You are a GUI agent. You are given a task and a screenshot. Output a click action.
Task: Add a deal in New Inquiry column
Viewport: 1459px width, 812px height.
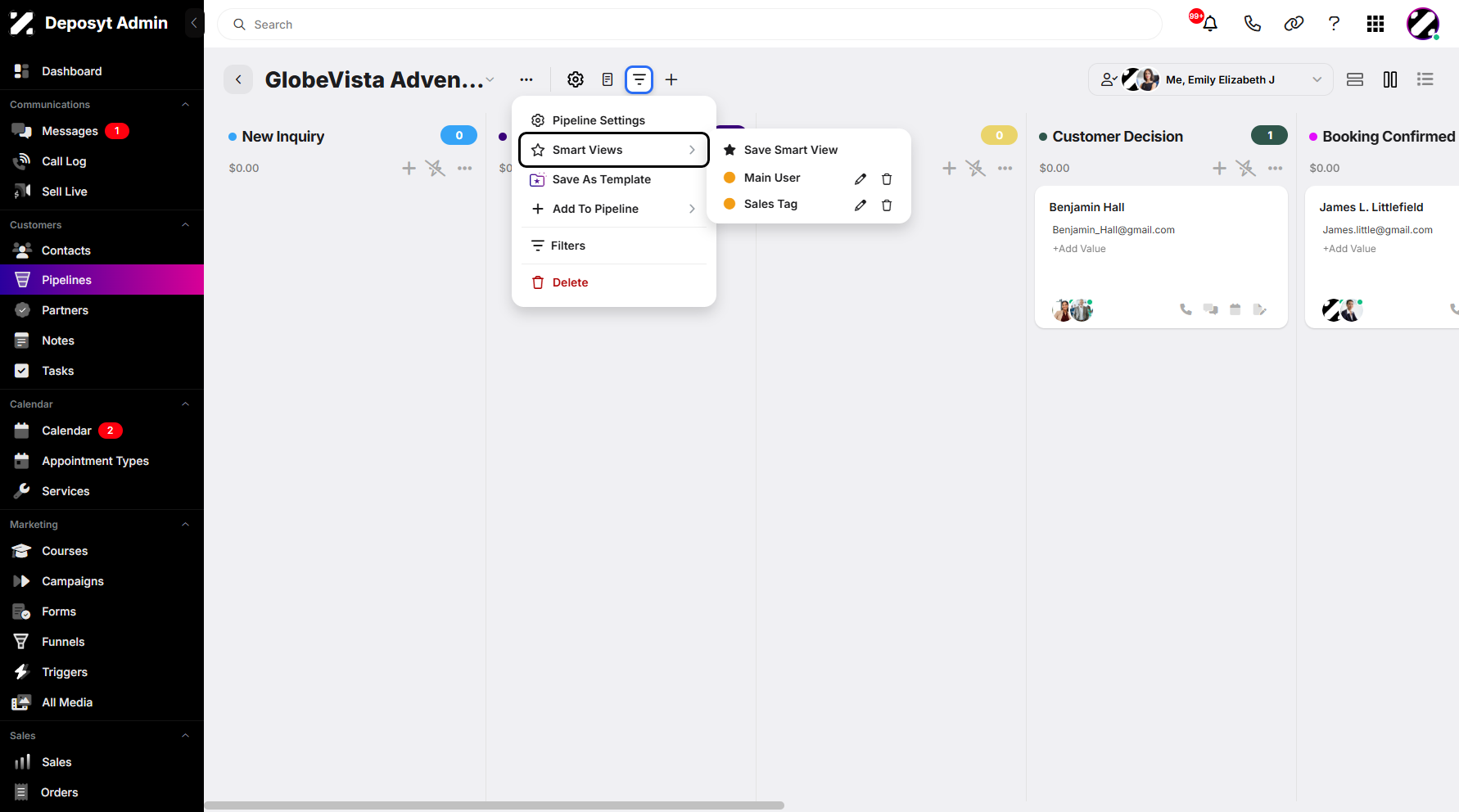[x=409, y=168]
